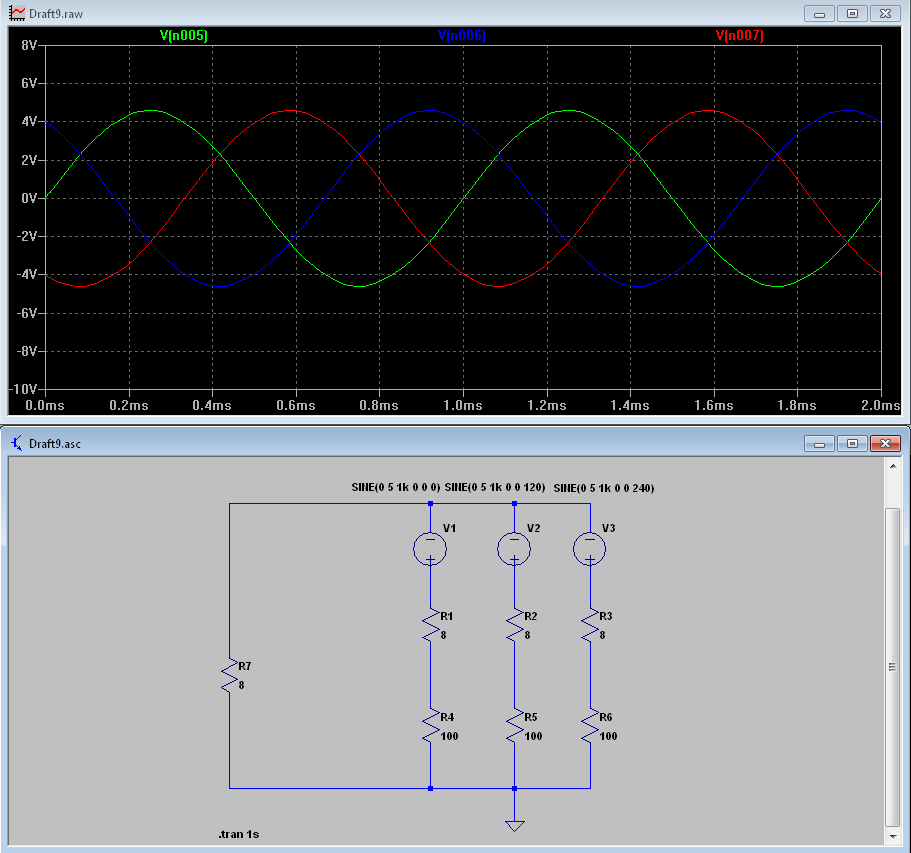
Task: Click the V1 voltage source symbol
Action: (430, 547)
